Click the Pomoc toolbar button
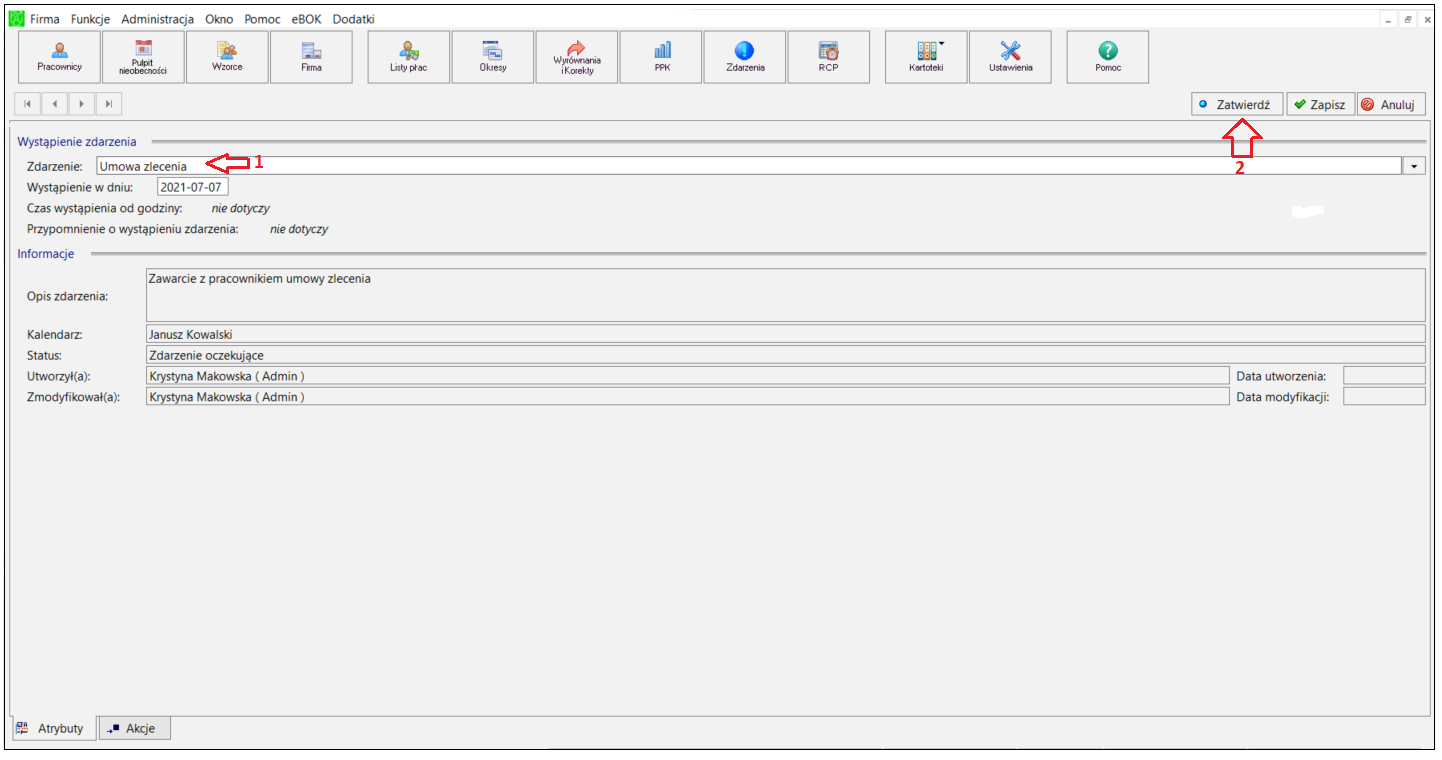The height and width of the screenshot is (760, 1442). coord(1108,57)
